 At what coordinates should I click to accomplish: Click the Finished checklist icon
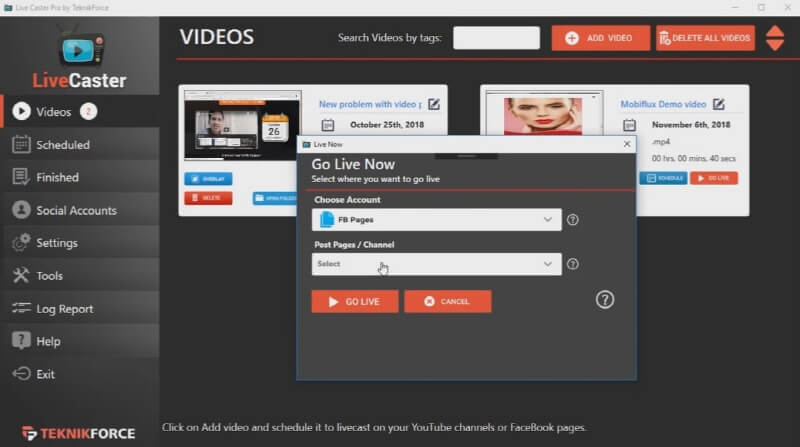[x=21, y=177]
